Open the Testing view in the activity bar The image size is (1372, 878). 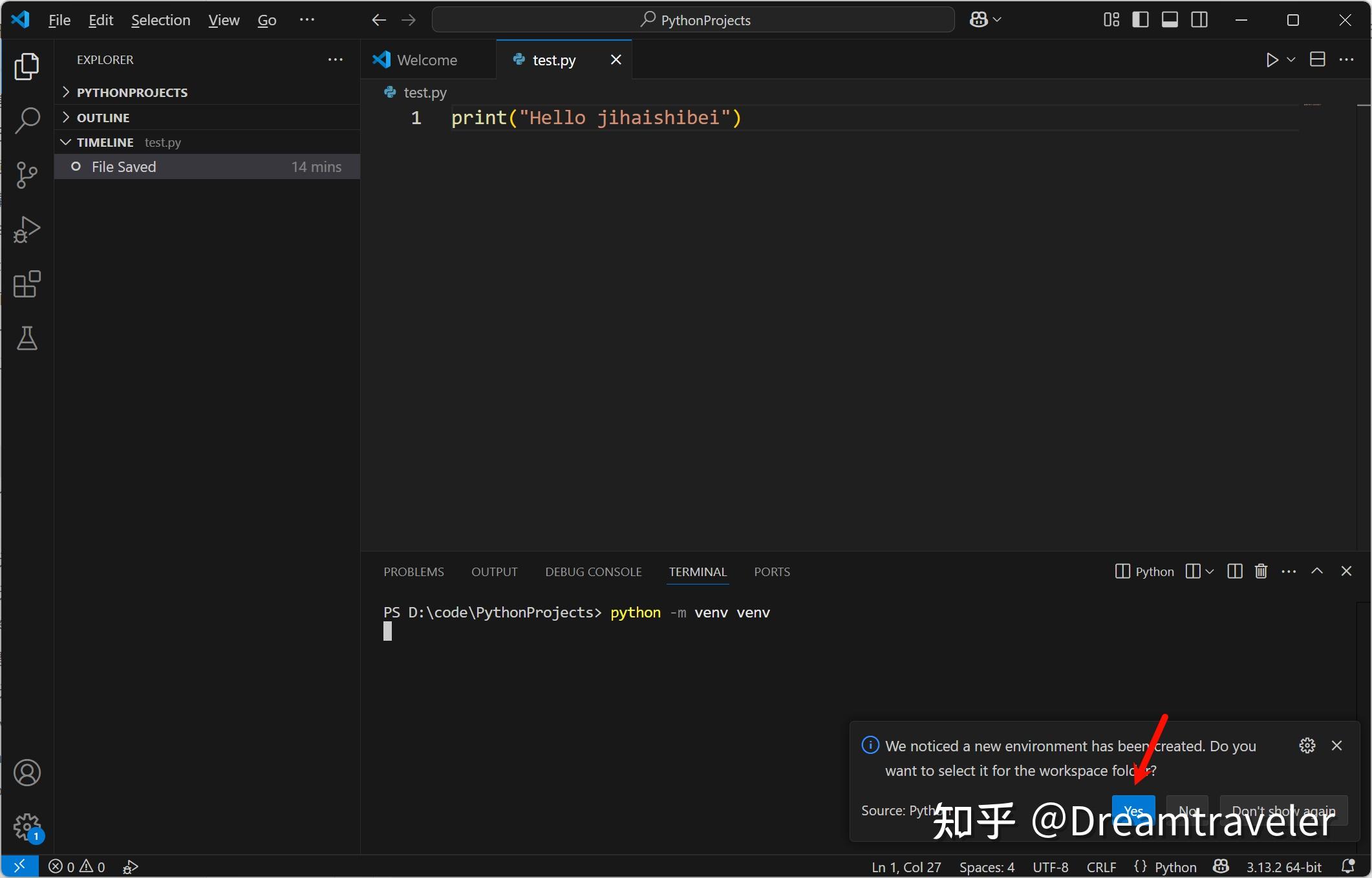pos(27,339)
